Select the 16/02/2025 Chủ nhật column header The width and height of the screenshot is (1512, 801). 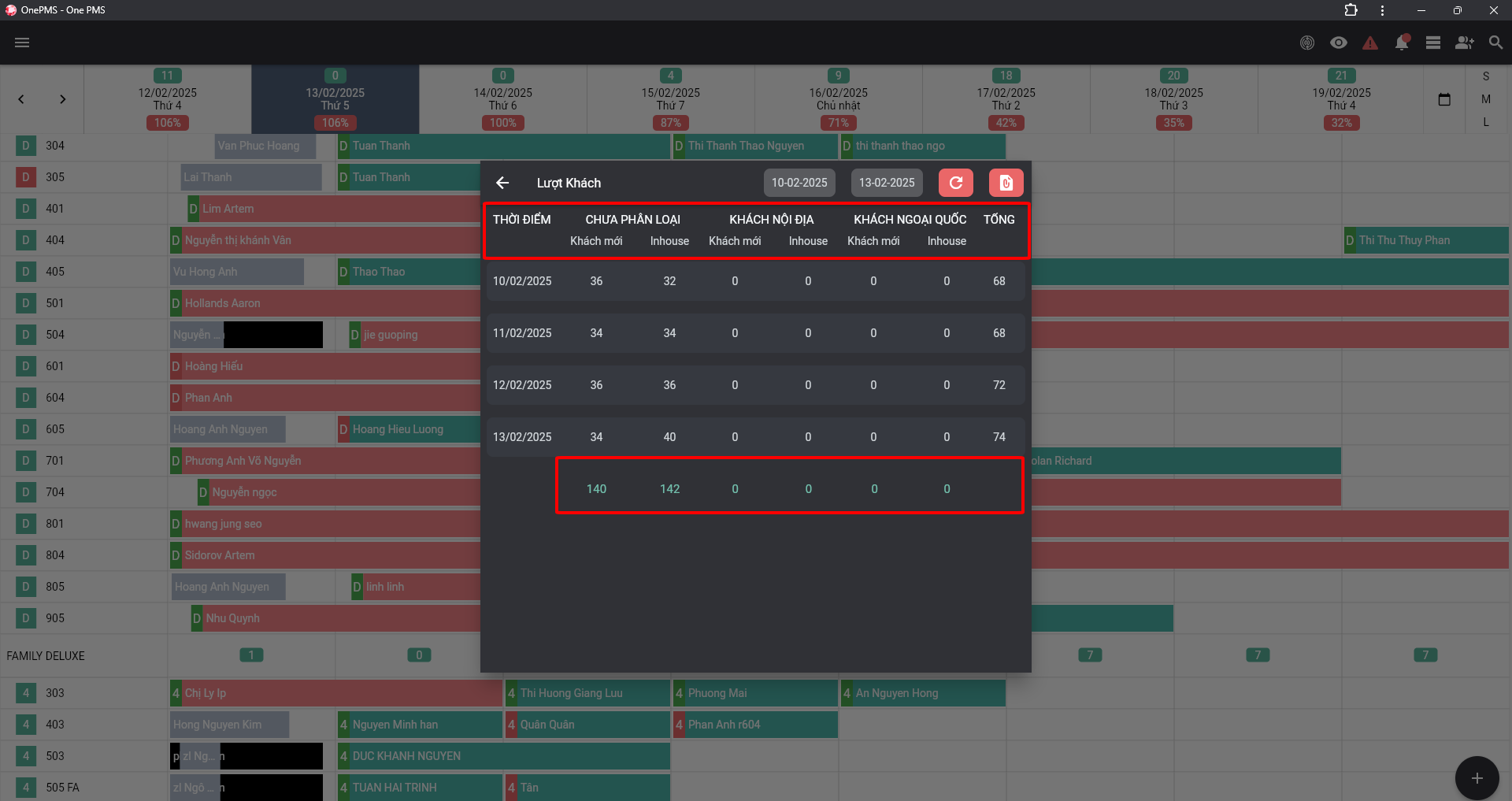tap(839, 99)
